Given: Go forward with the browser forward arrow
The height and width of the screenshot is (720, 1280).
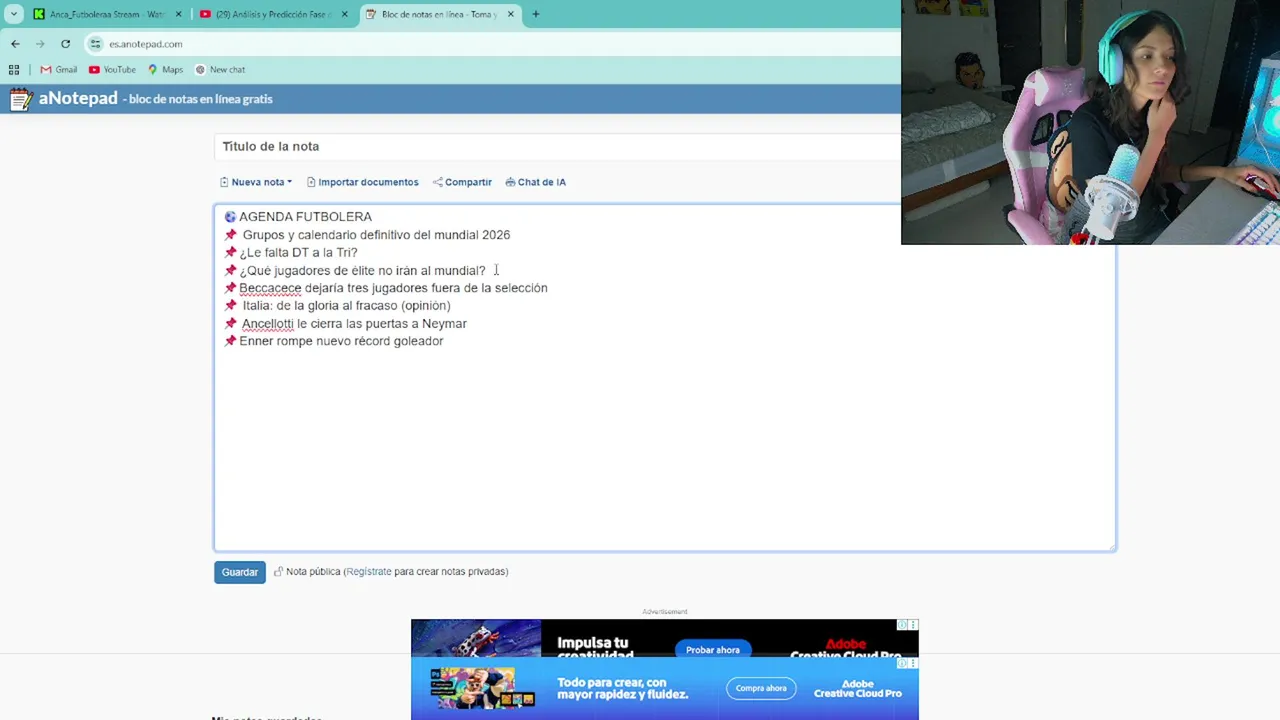Looking at the screenshot, I should tap(40, 44).
